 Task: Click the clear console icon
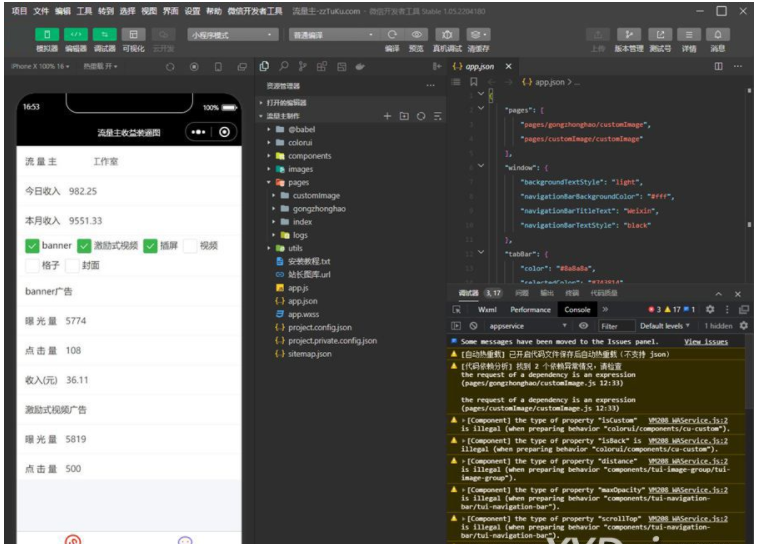click(473, 326)
